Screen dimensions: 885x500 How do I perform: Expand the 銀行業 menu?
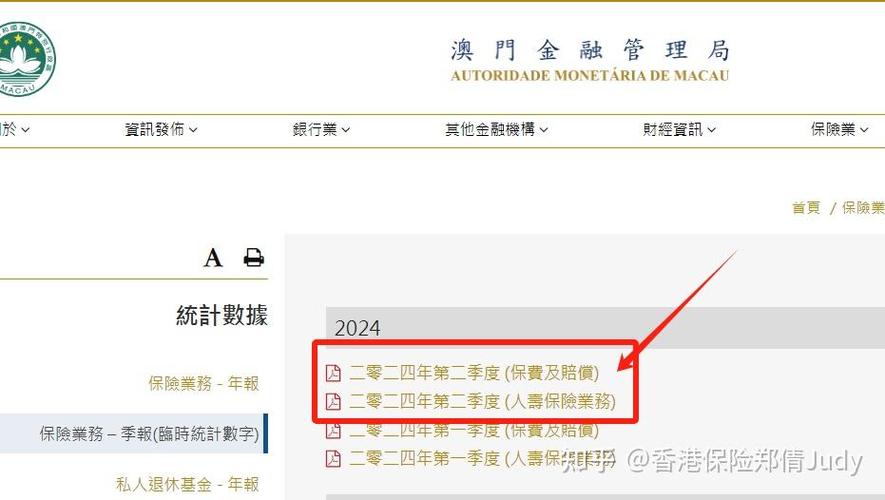click(x=321, y=130)
